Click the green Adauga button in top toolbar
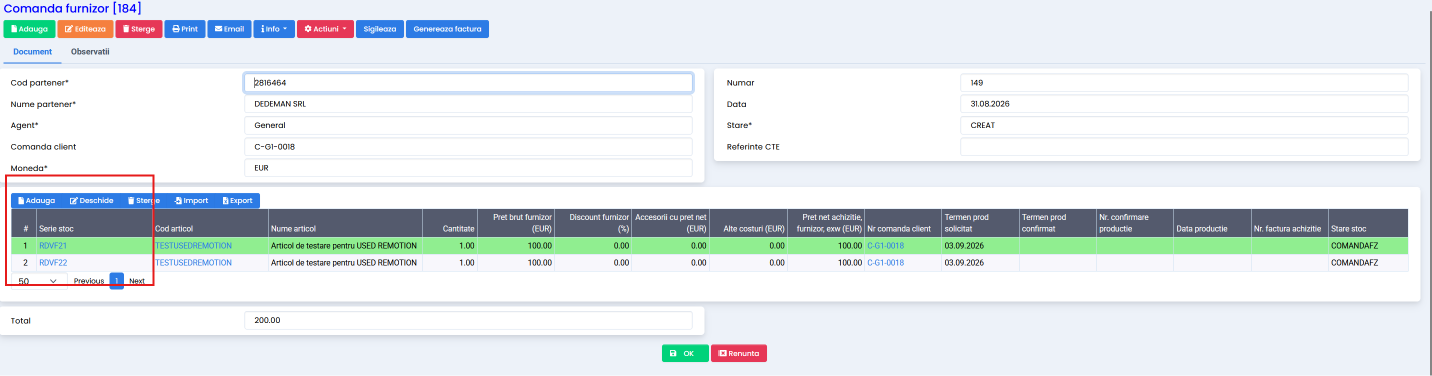 (29, 29)
